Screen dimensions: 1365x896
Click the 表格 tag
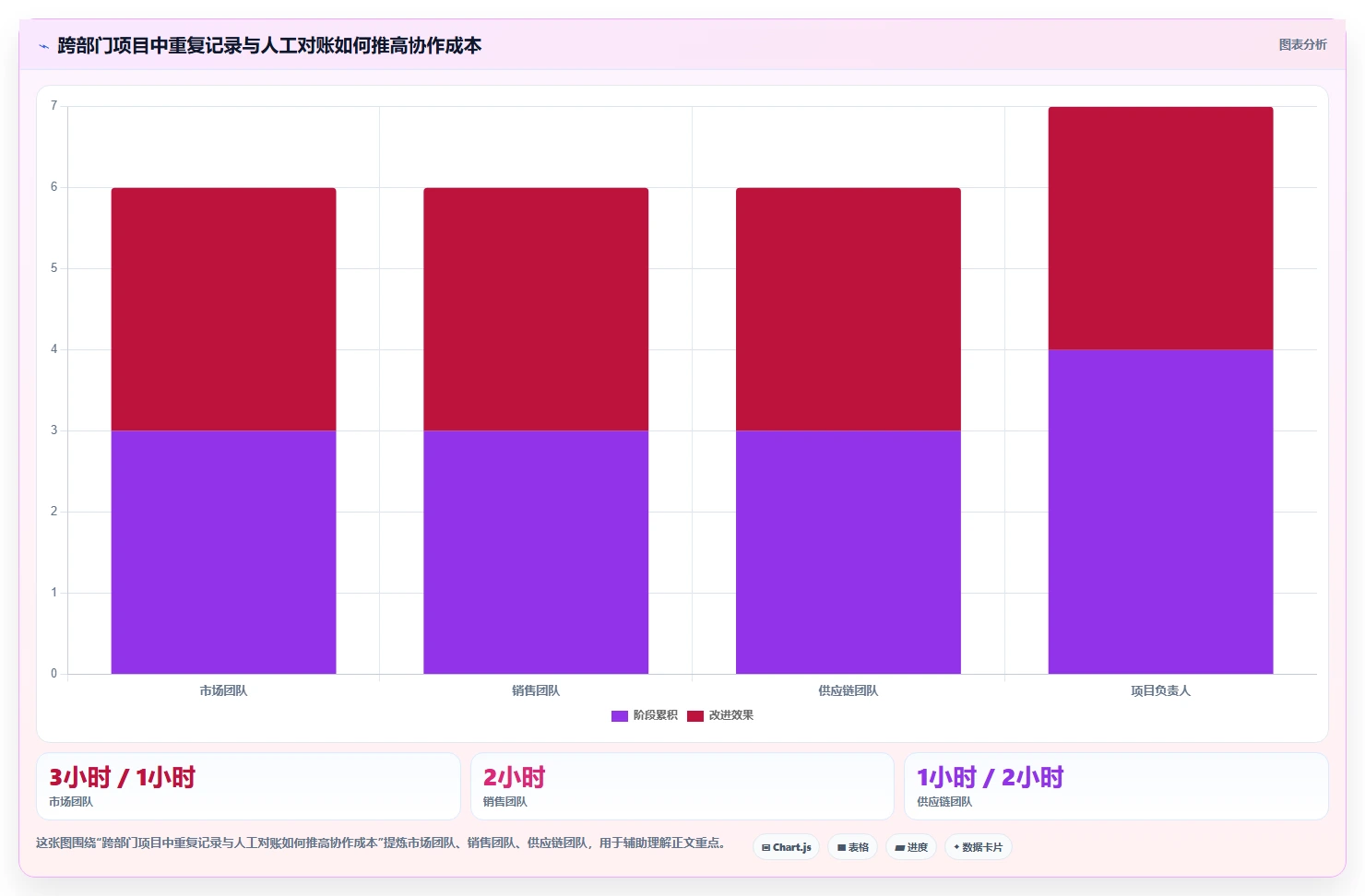(x=853, y=847)
